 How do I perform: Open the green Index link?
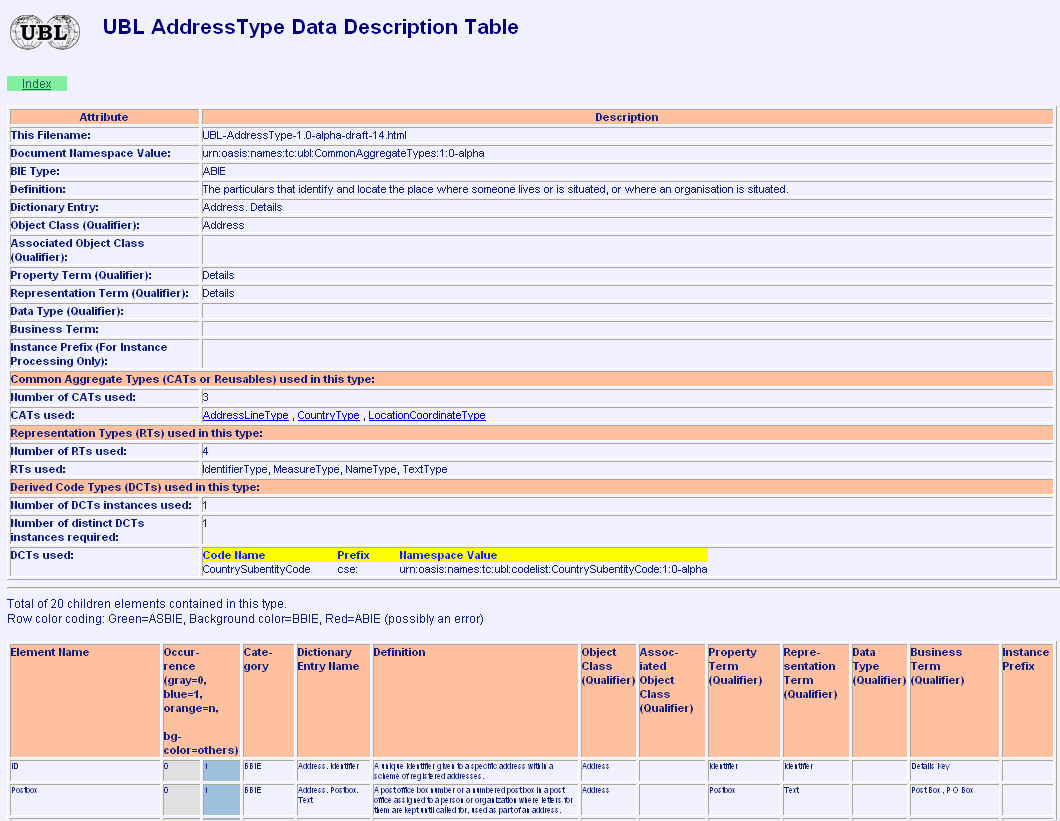[x=37, y=84]
